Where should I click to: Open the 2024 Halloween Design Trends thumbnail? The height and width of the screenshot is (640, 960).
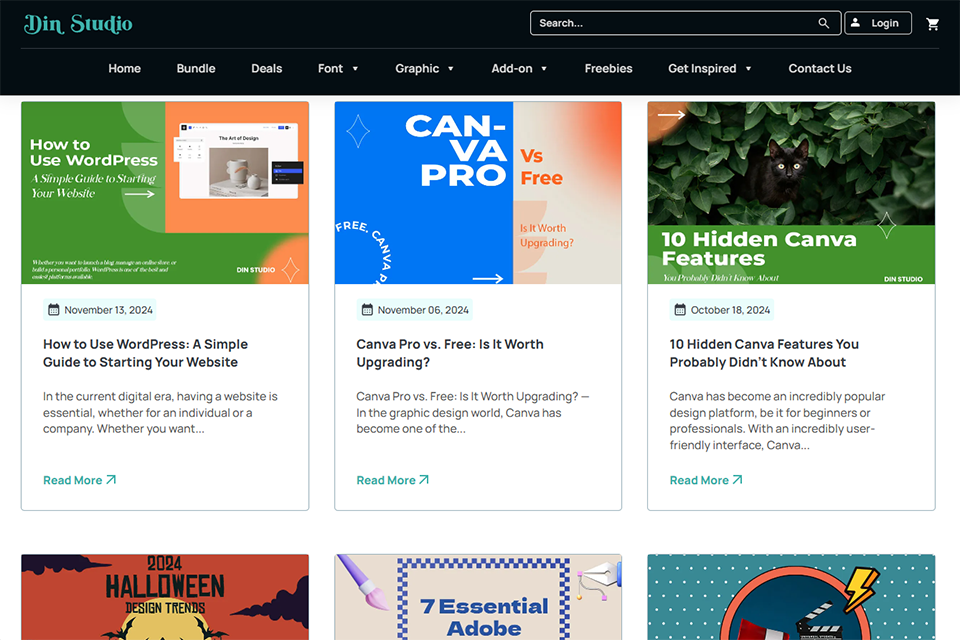tap(165, 597)
